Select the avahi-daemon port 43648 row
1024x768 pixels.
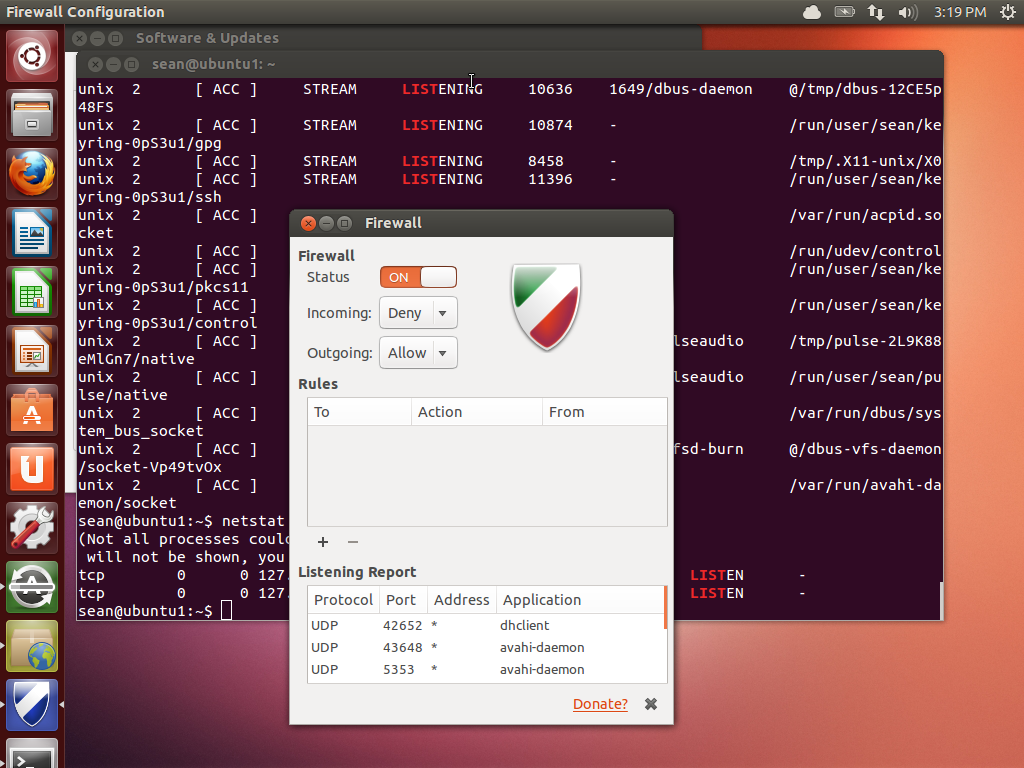485,647
